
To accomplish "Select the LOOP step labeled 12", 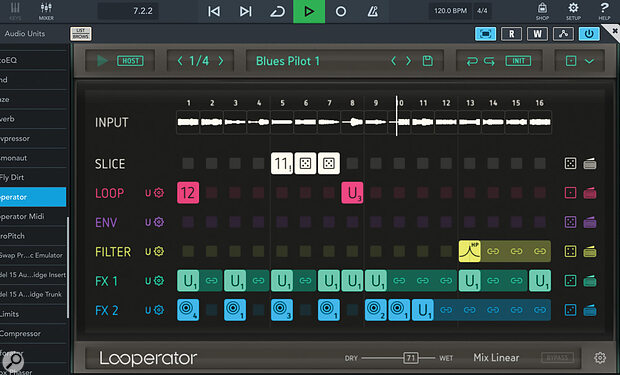I will pos(188,193).
